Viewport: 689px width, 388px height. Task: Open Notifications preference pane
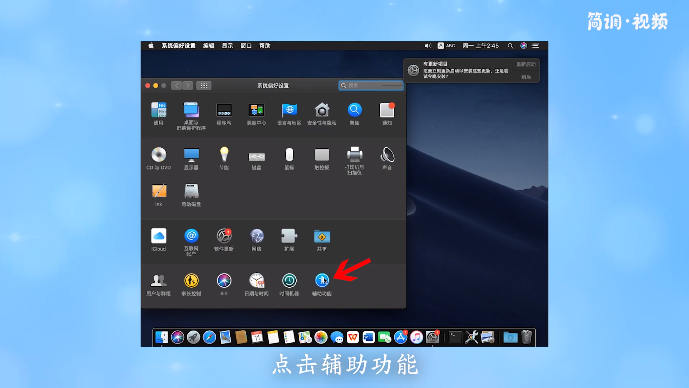click(x=387, y=110)
